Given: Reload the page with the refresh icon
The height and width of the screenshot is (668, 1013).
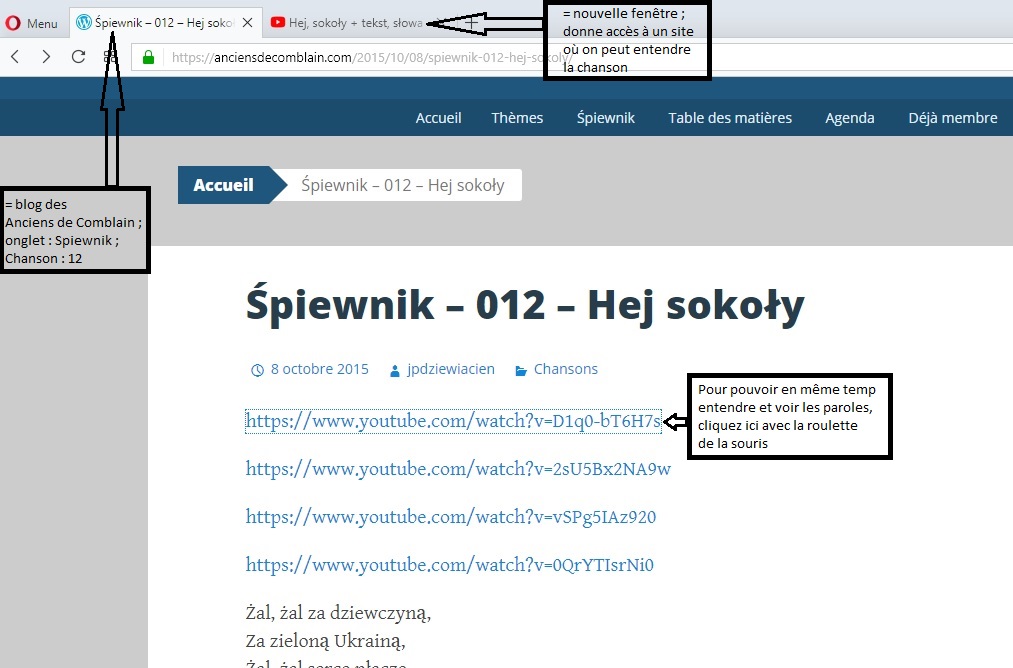Looking at the screenshot, I should click(78, 57).
